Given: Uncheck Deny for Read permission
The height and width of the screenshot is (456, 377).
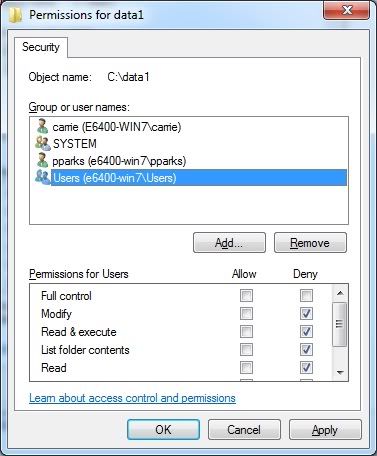Looking at the screenshot, I should coord(306,368).
